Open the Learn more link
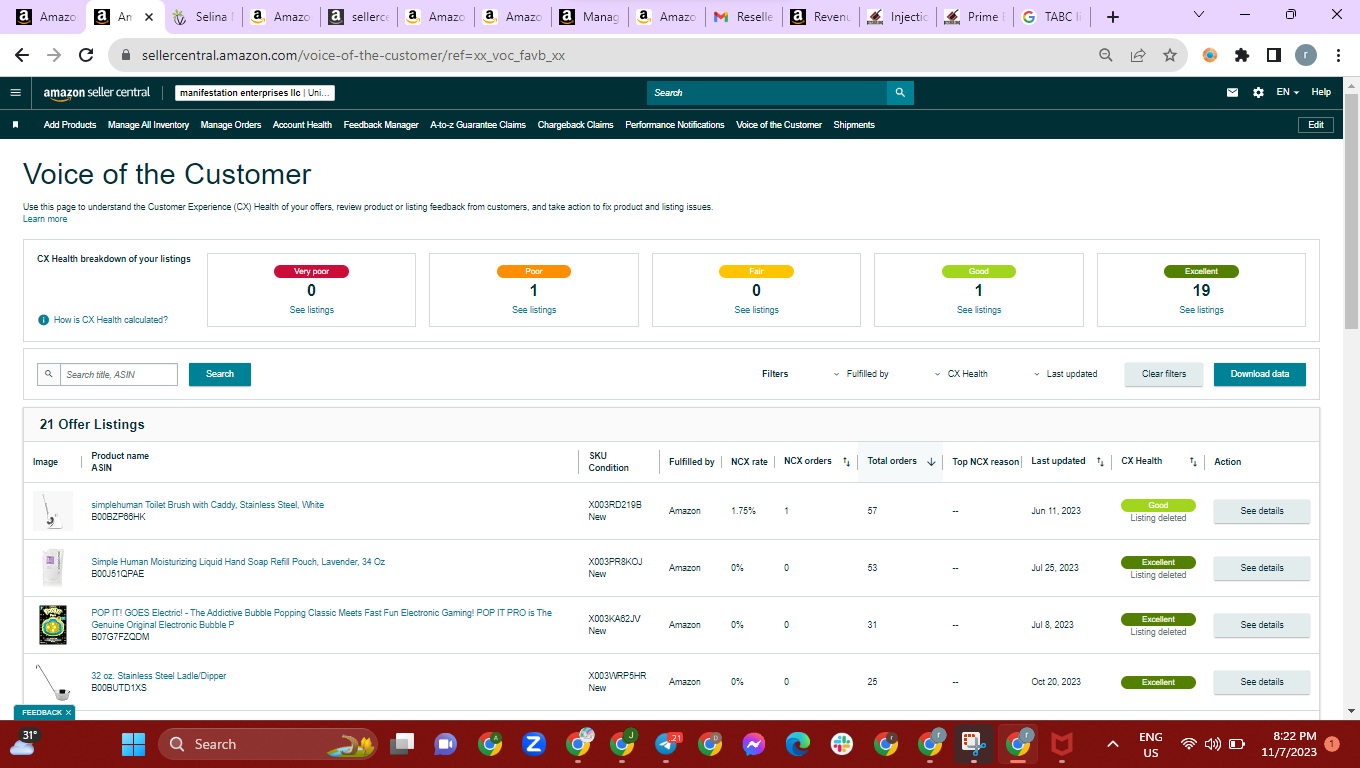The width and height of the screenshot is (1360, 768). (x=45, y=219)
